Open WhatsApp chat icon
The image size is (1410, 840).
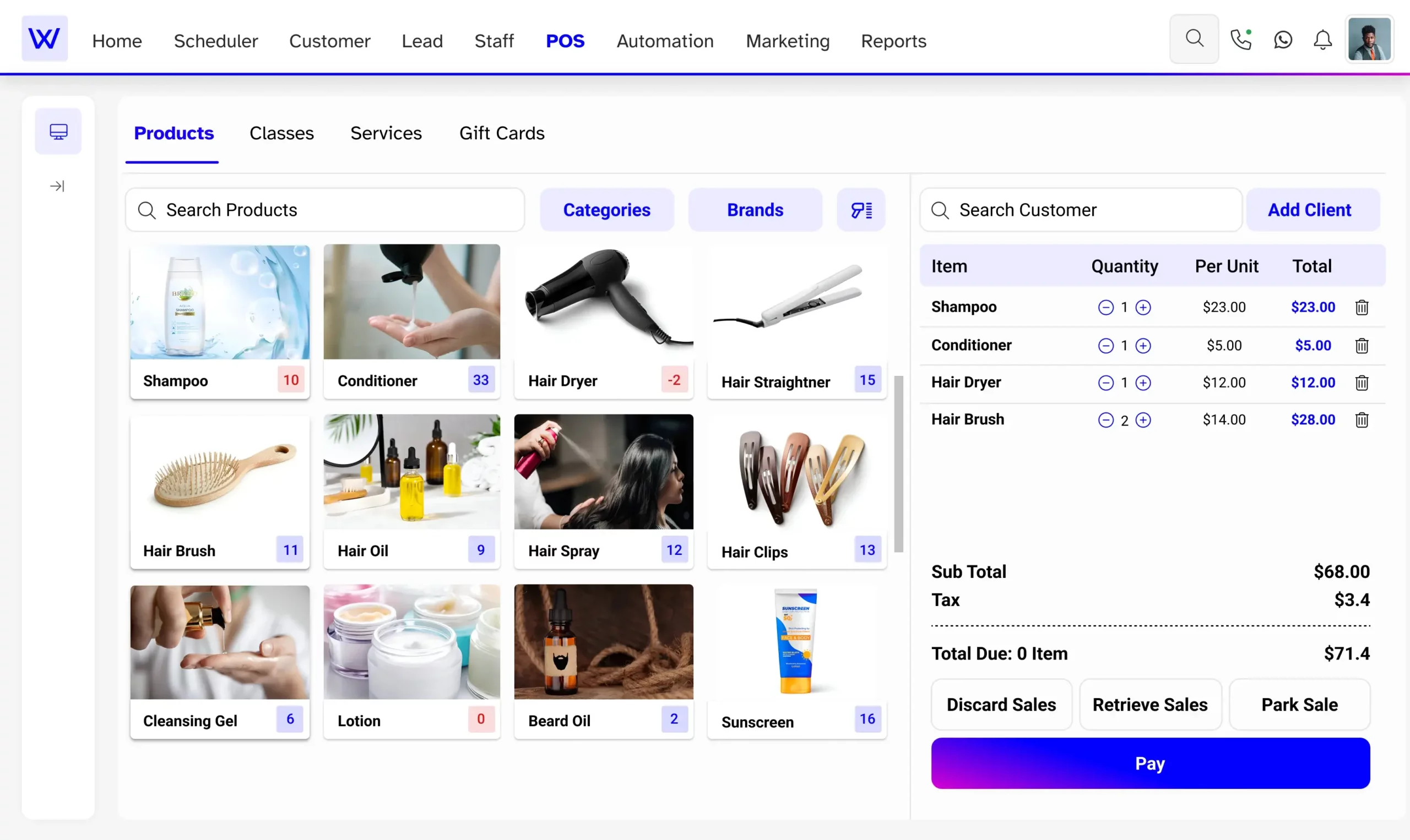coord(1283,40)
